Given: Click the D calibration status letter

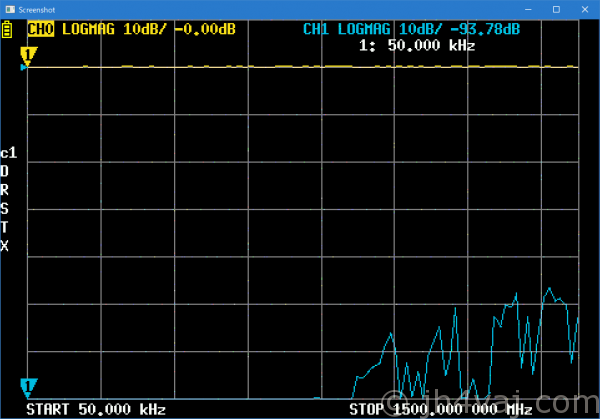Looking at the screenshot, I should (5, 171).
